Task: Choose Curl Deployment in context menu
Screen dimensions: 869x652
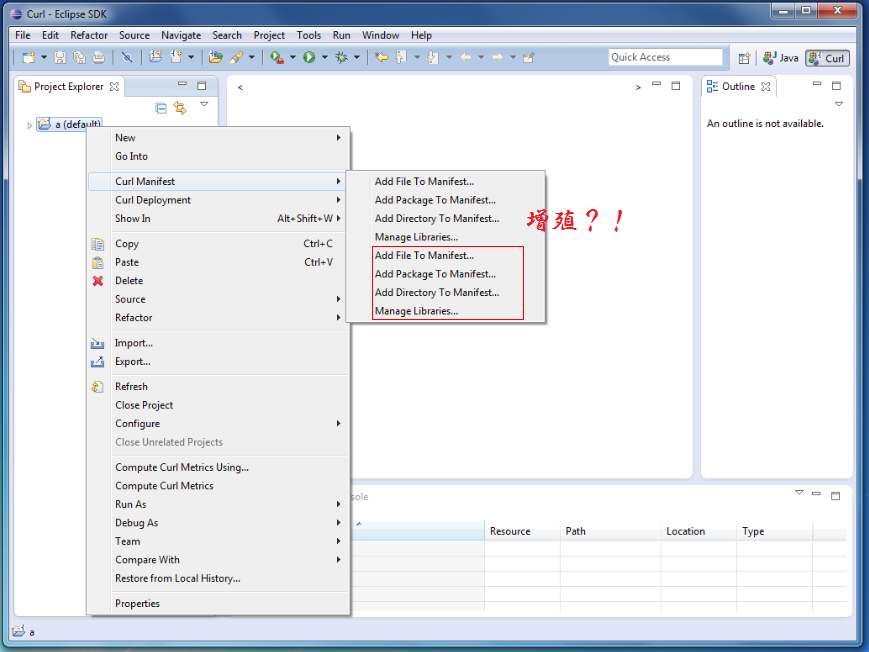Action: pos(153,200)
